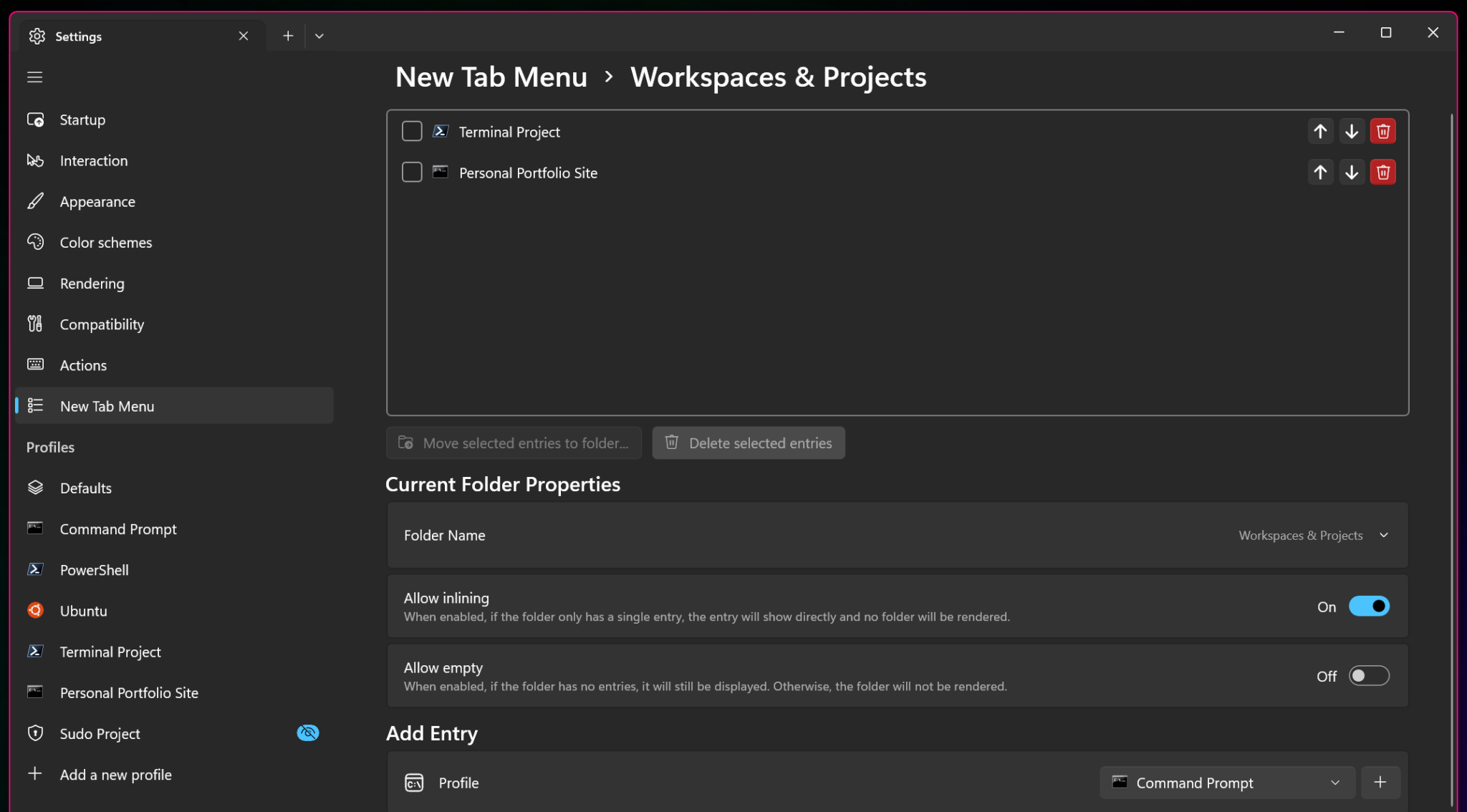Click Delete selected entries button
The height and width of the screenshot is (812, 1467).
click(748, 443)
